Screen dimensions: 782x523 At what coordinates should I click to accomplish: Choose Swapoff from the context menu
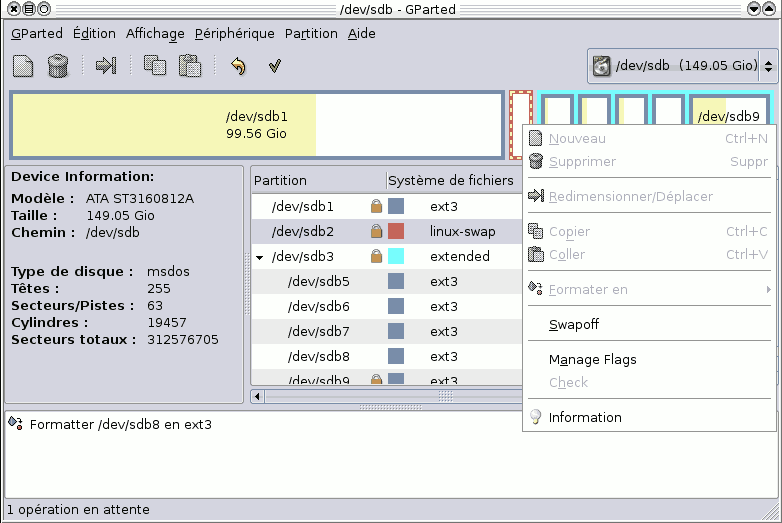tap(574, 325)
